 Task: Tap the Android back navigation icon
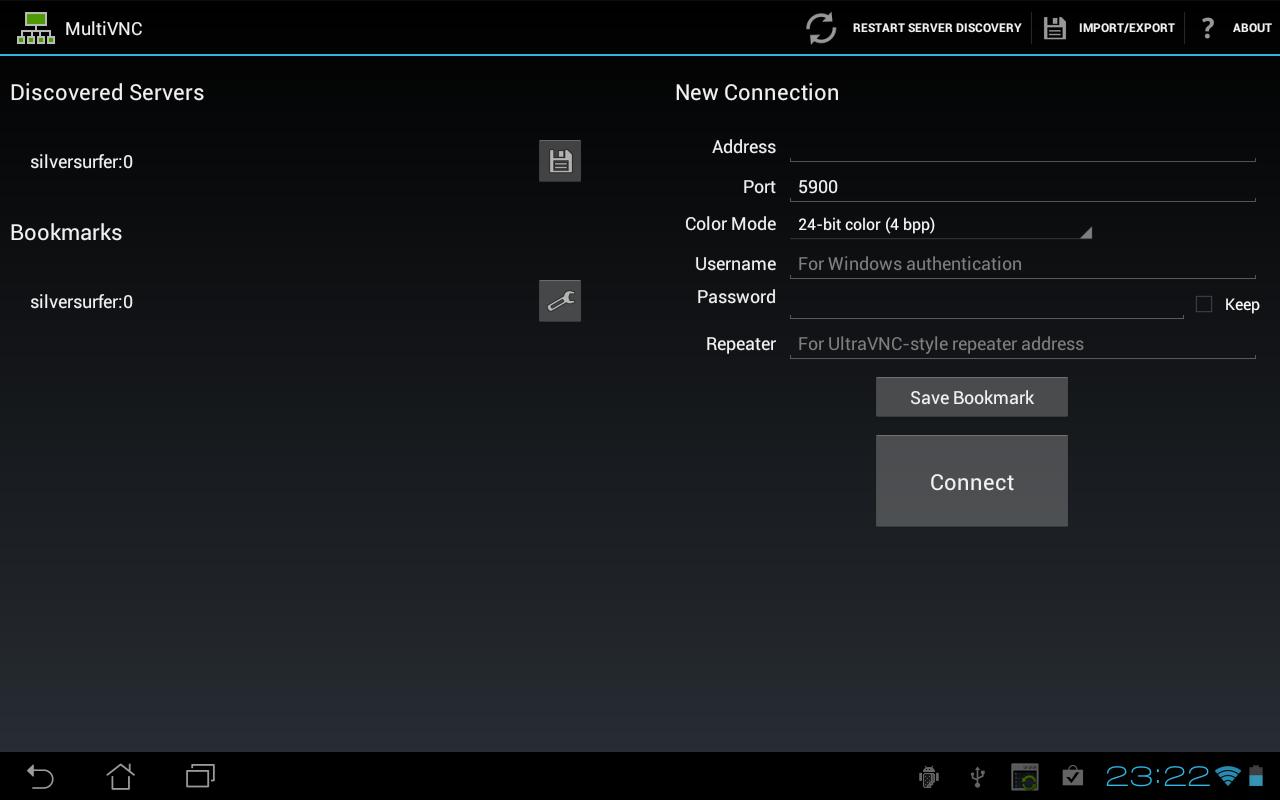tap(40, 776)
